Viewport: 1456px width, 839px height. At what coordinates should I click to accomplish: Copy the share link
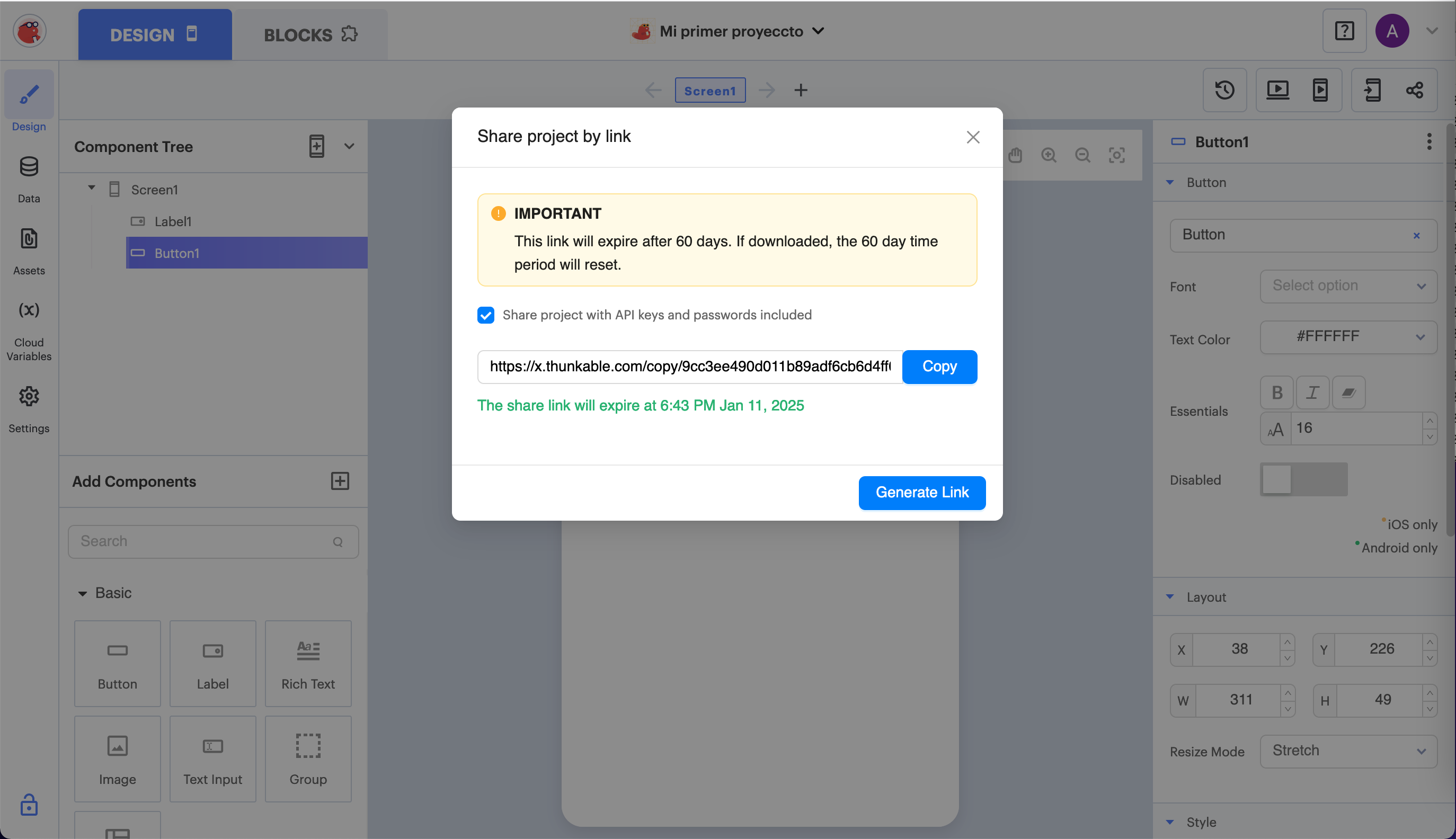click(939, 367)
